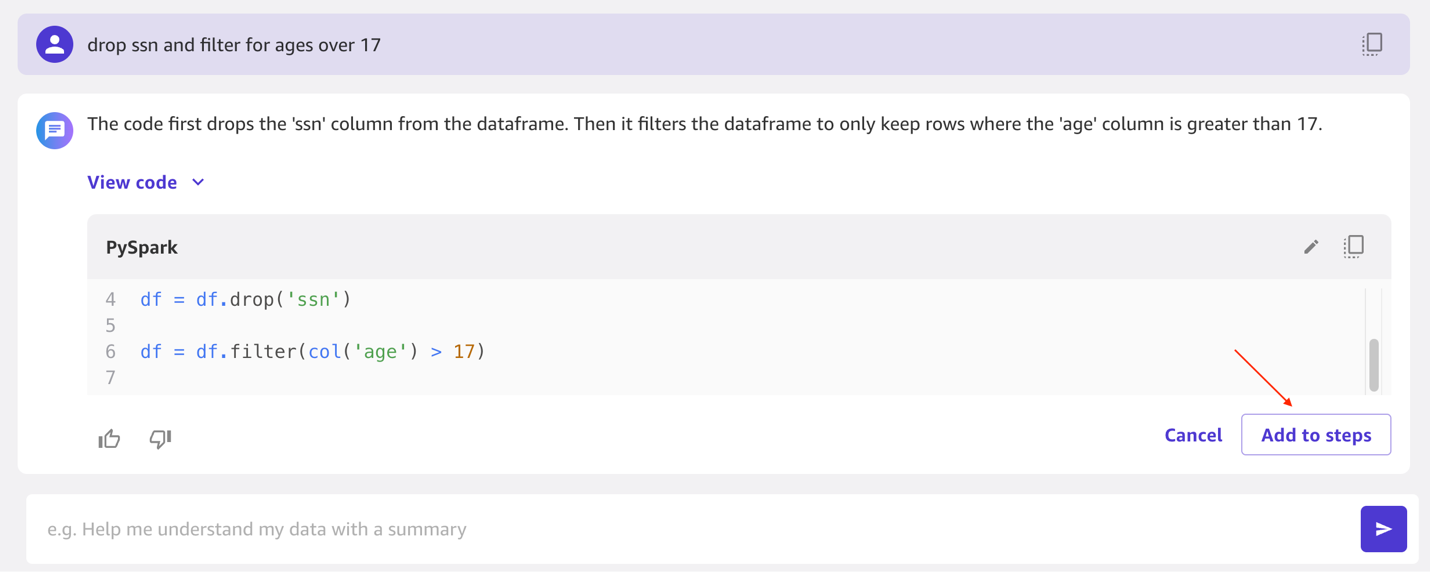The height and width of the screenshot is (574, 1430).
Task: Click the code block scrollbar thumb
Action: click(x=1374, y=365)
